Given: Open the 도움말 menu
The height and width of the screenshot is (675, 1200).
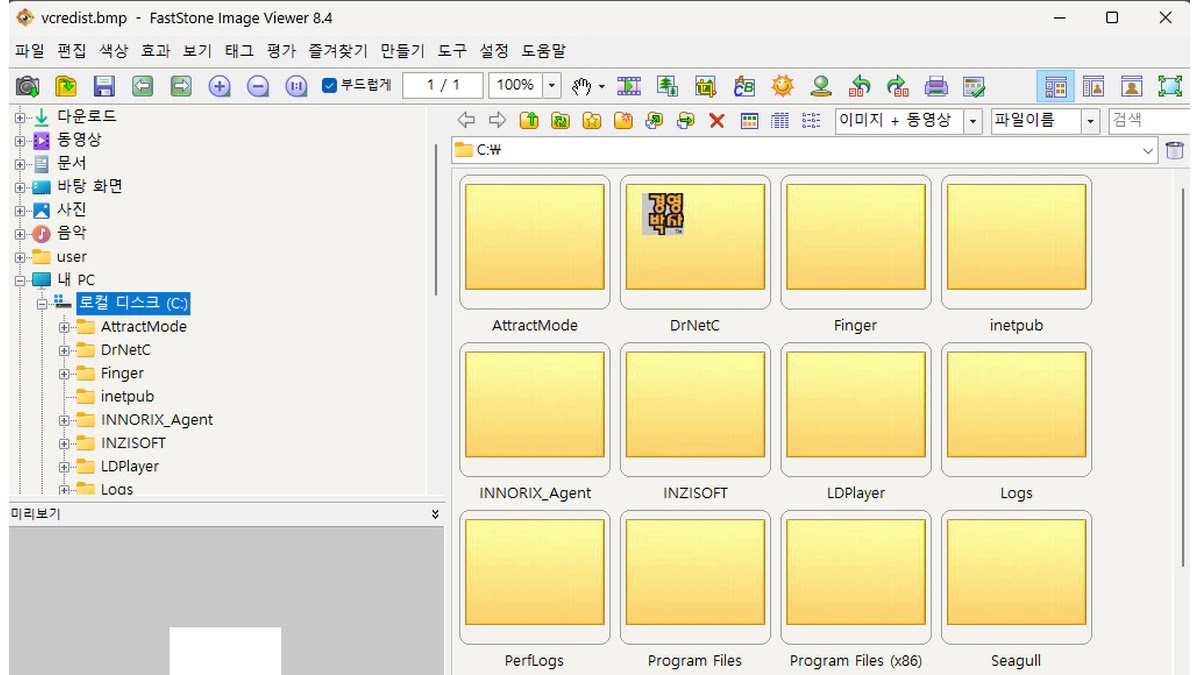Looking at the screenshot, I should tap(543, 51).
